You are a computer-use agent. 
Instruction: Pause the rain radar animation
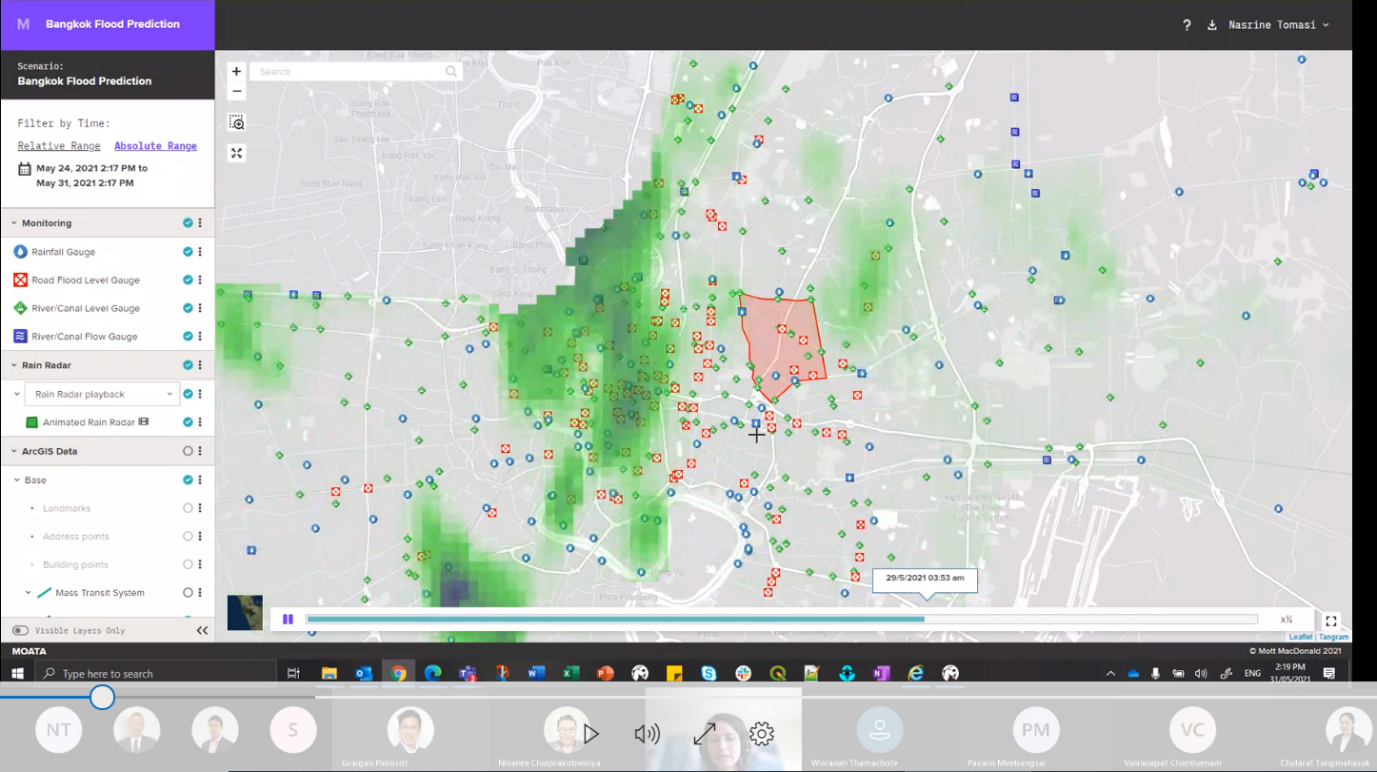tap(288, 619)
